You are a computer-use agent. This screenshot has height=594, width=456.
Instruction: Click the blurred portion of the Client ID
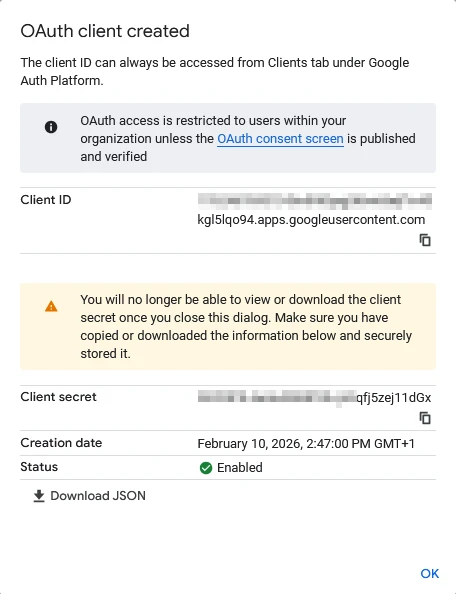(315, 201)
